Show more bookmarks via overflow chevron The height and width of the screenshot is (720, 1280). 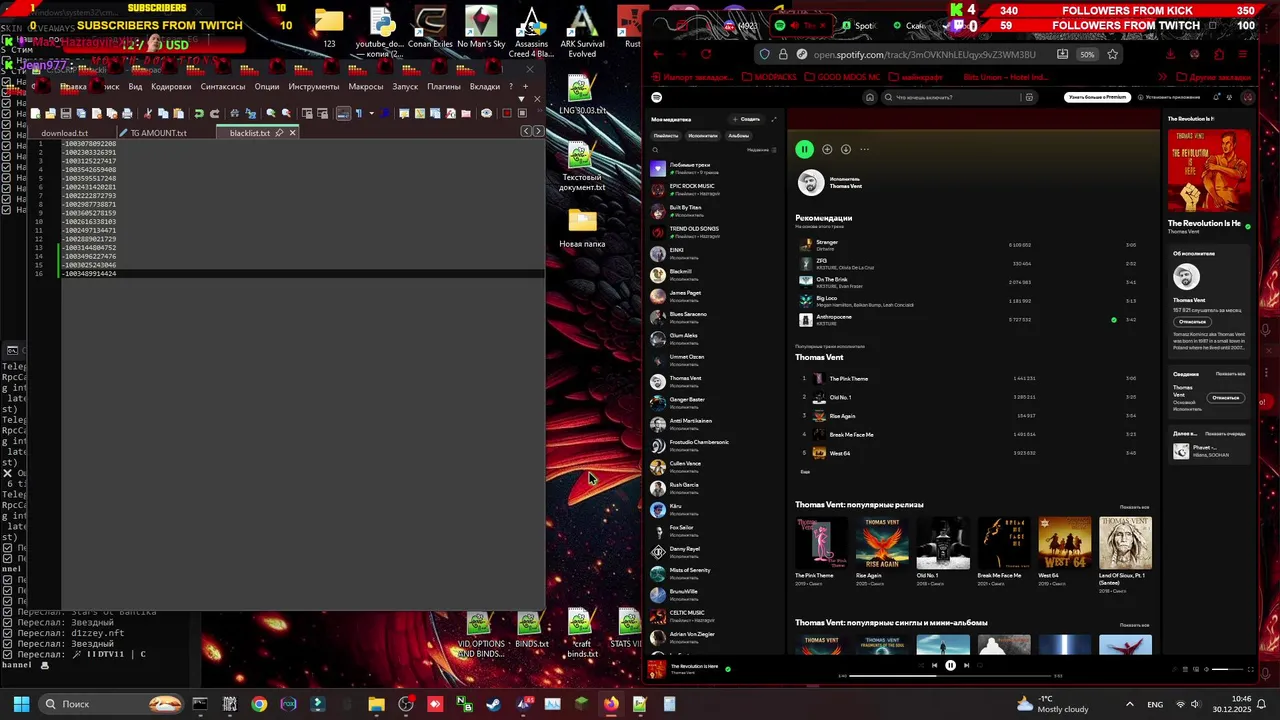[x=1162, y=77]
